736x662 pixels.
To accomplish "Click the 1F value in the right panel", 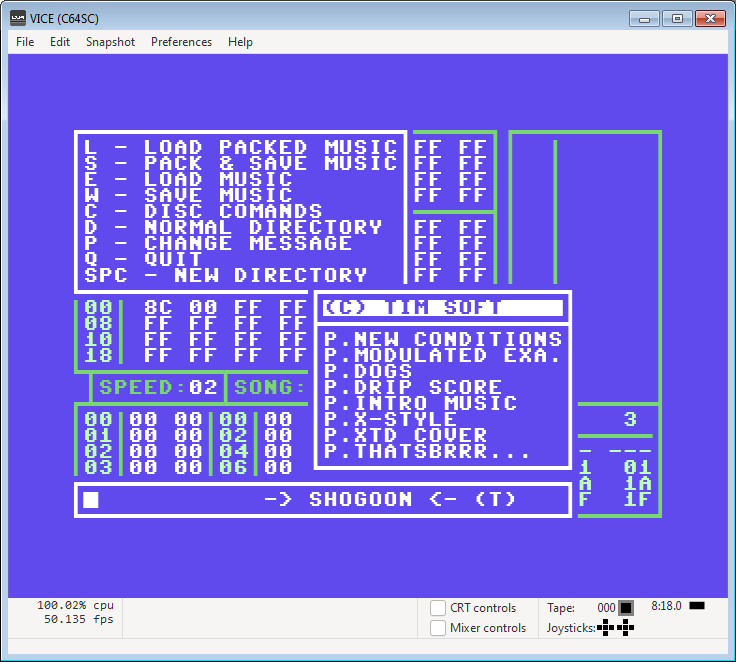I will click(x=637, y=499).
